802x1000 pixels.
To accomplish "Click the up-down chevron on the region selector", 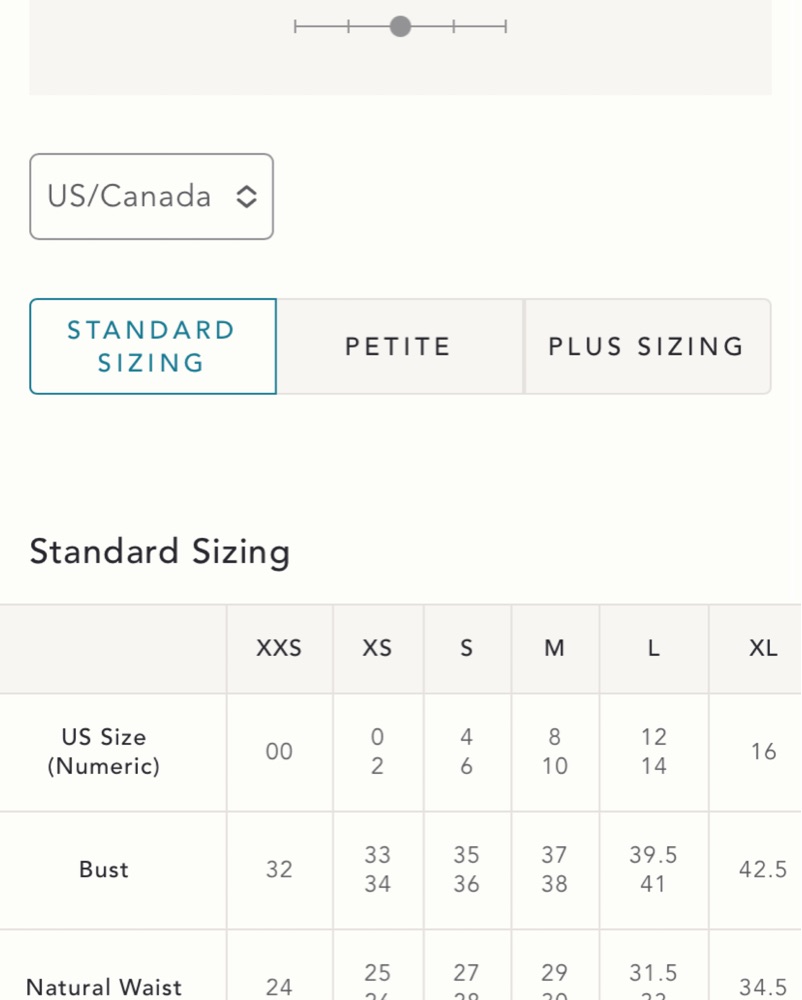I will (246, 197).
